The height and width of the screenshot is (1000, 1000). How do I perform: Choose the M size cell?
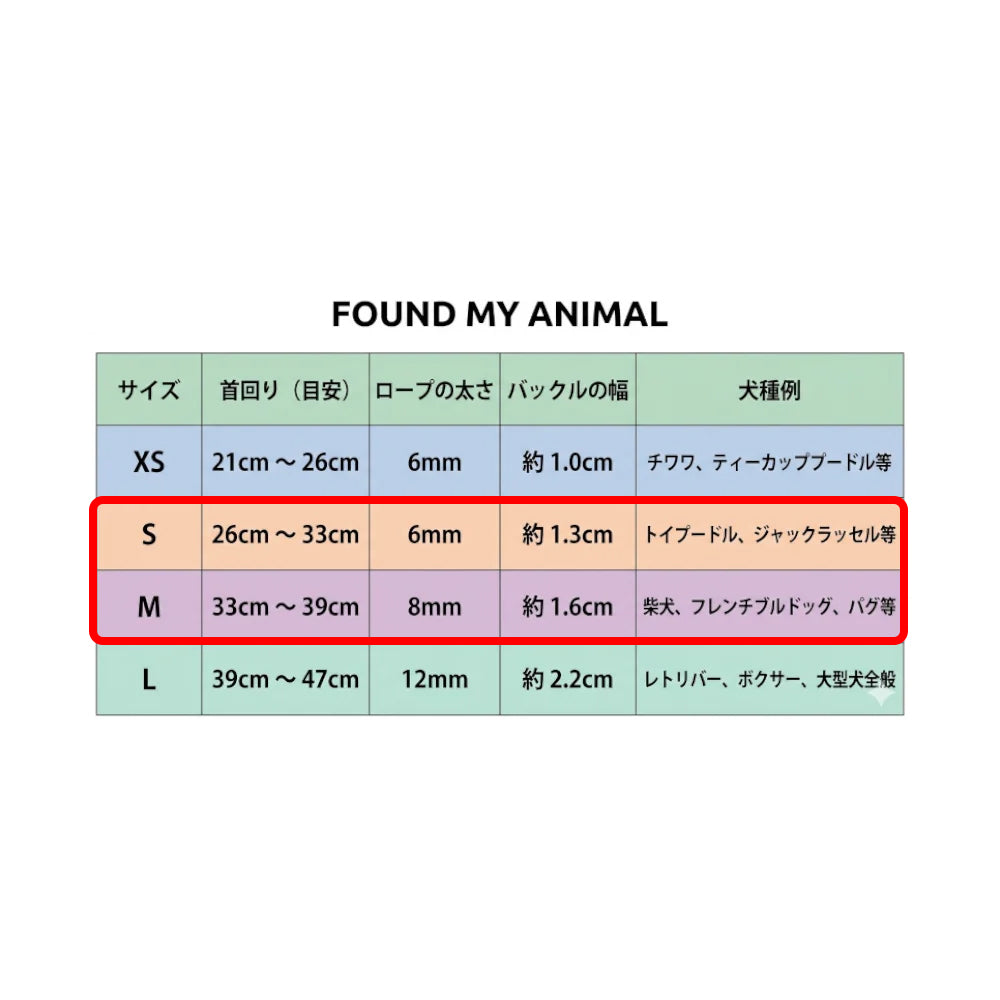point(149,606)
